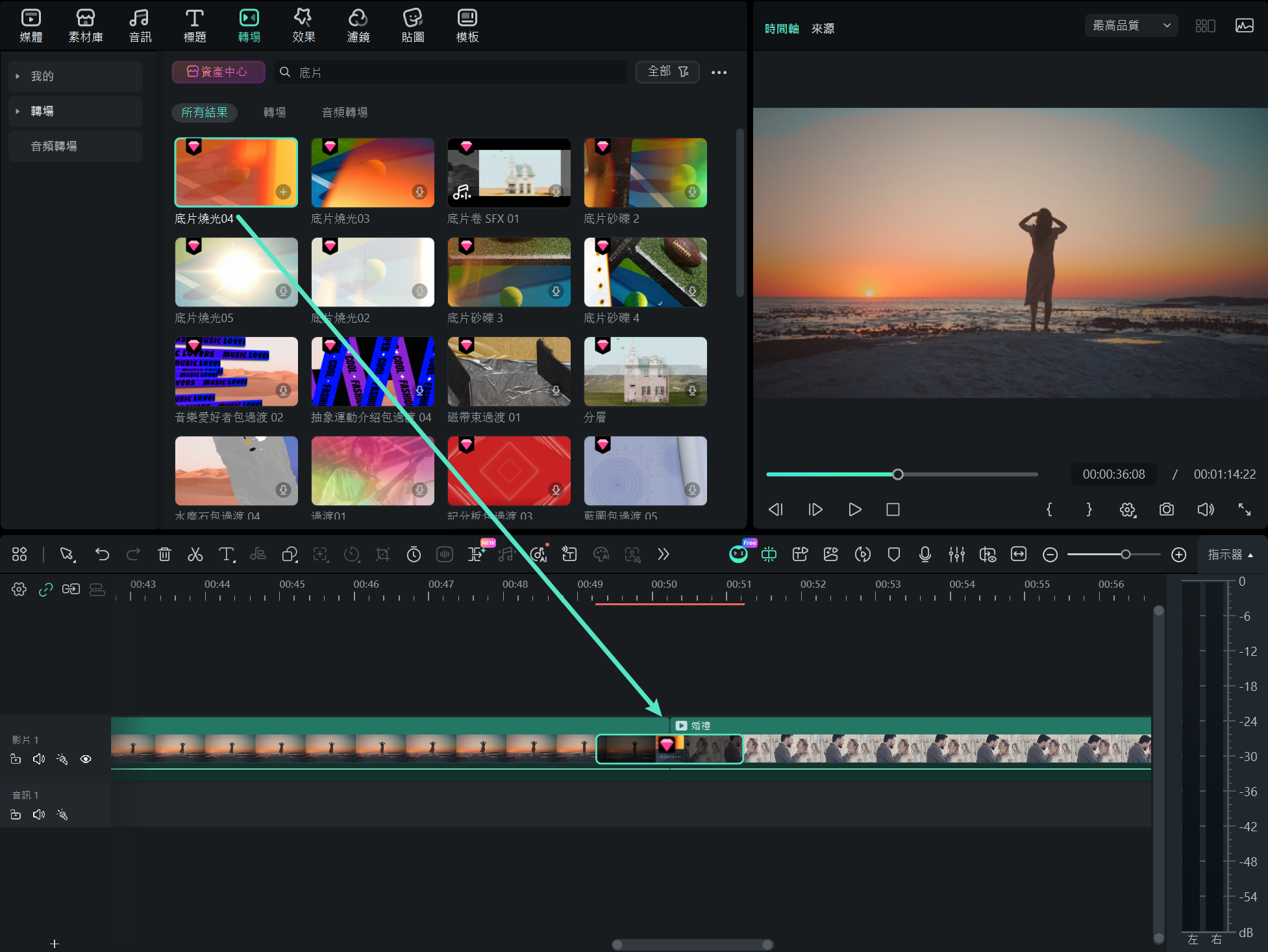Hide the 影片 1 track with eye icon
Screen dimensions: 1268x952
(x=86, y=759)
